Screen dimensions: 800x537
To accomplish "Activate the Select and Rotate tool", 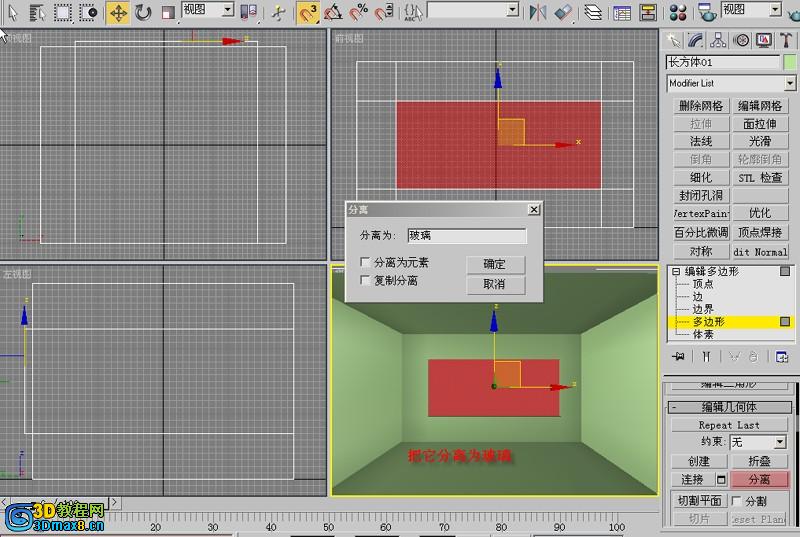I will 143,12.
